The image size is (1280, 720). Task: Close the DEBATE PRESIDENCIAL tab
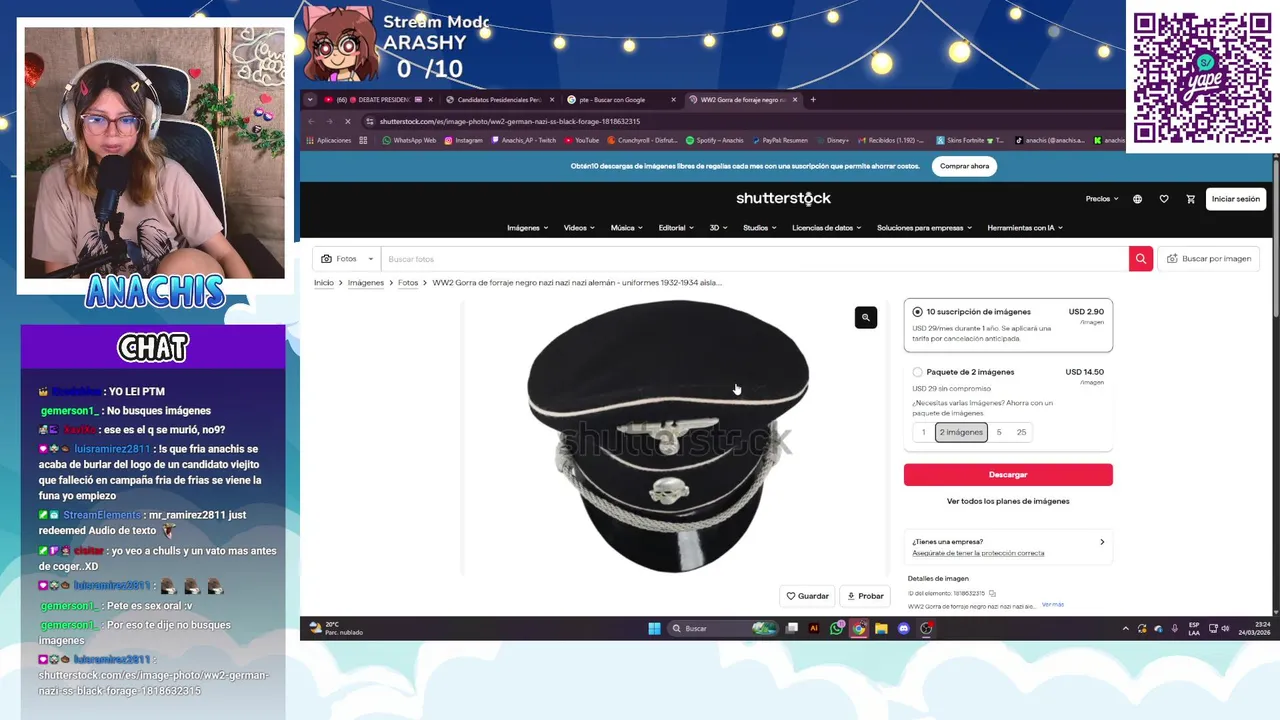[432, 100]
